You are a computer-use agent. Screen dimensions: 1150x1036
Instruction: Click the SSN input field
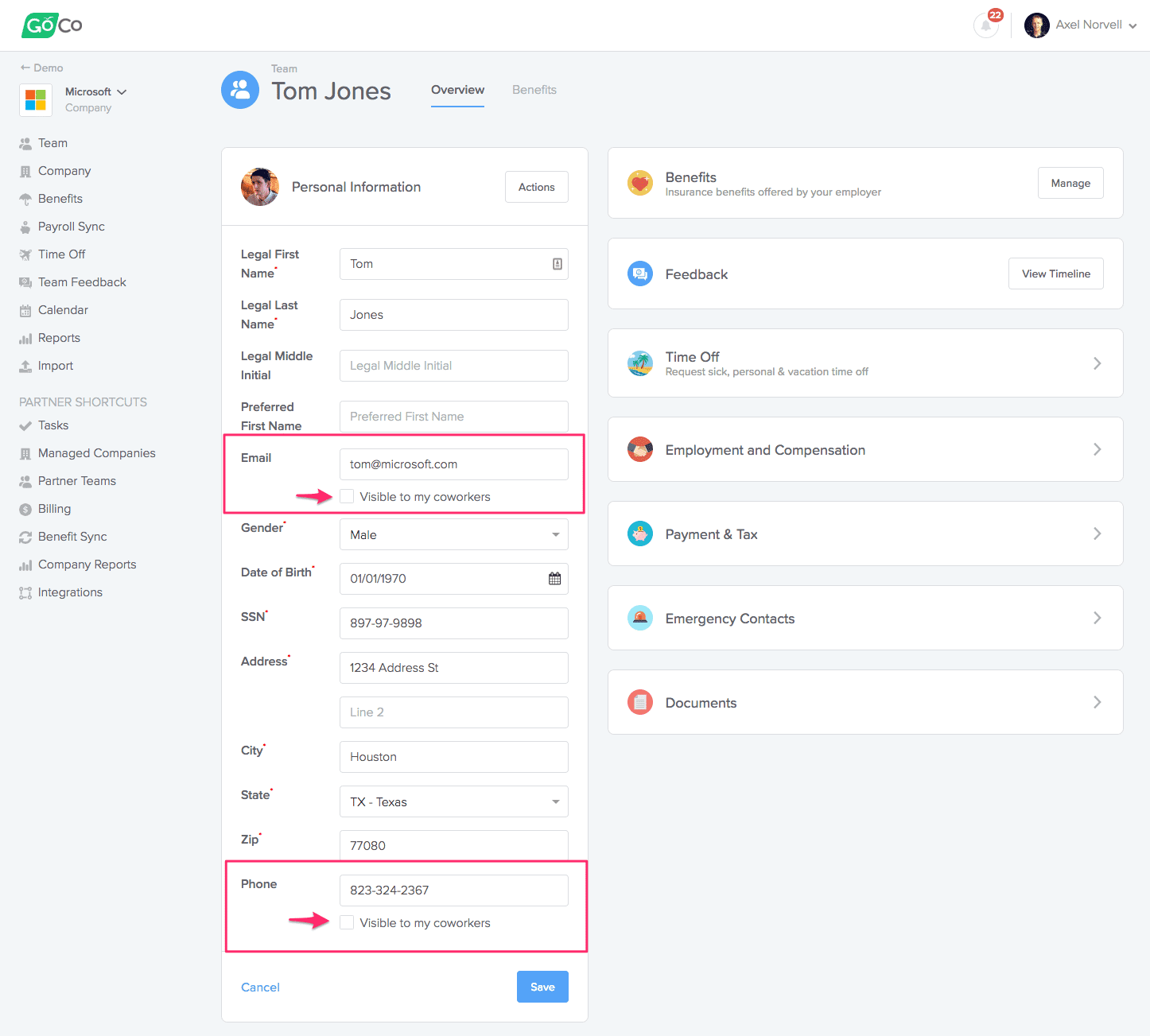453,623
